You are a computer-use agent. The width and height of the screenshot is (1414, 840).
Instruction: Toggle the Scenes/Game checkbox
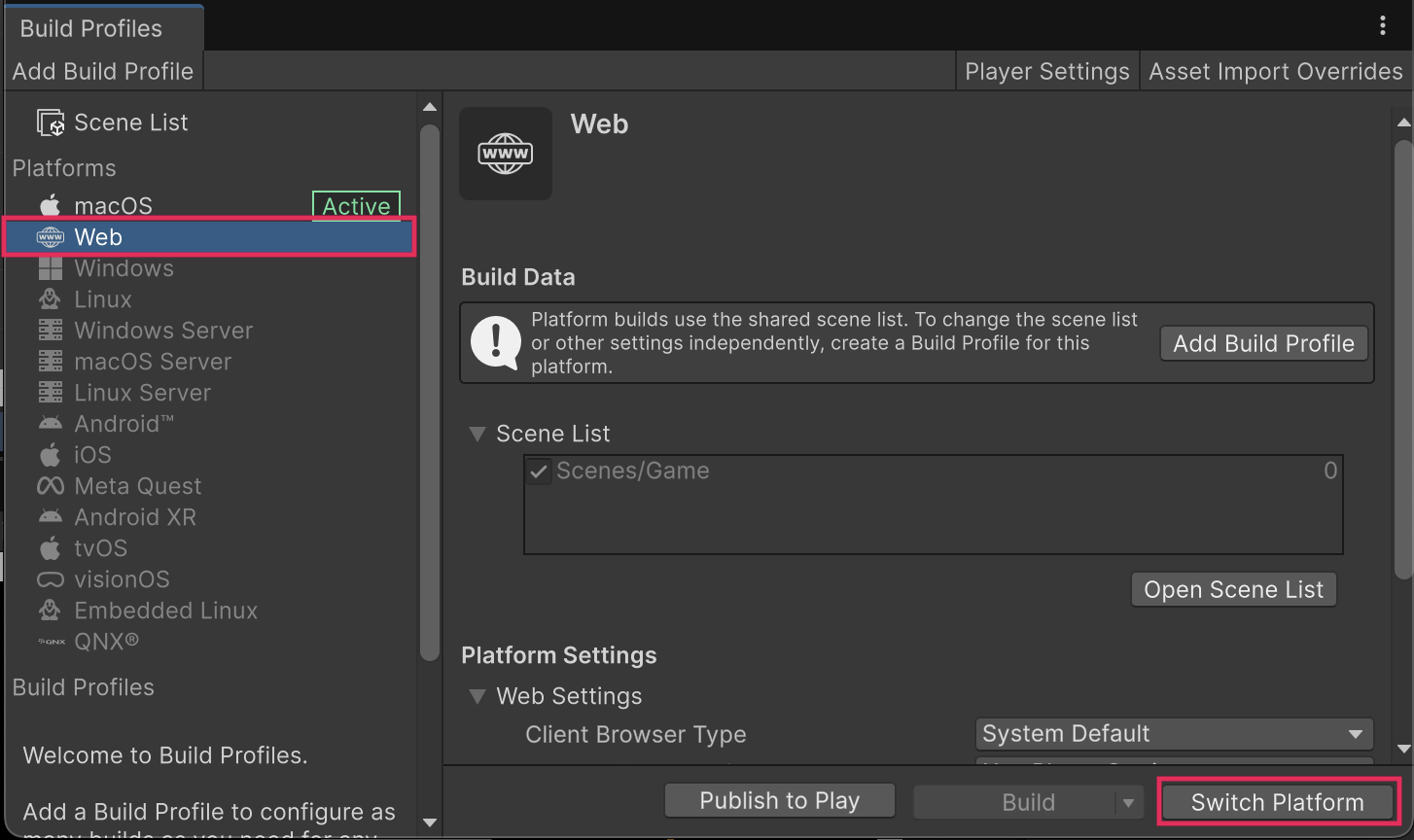point(539,472)
